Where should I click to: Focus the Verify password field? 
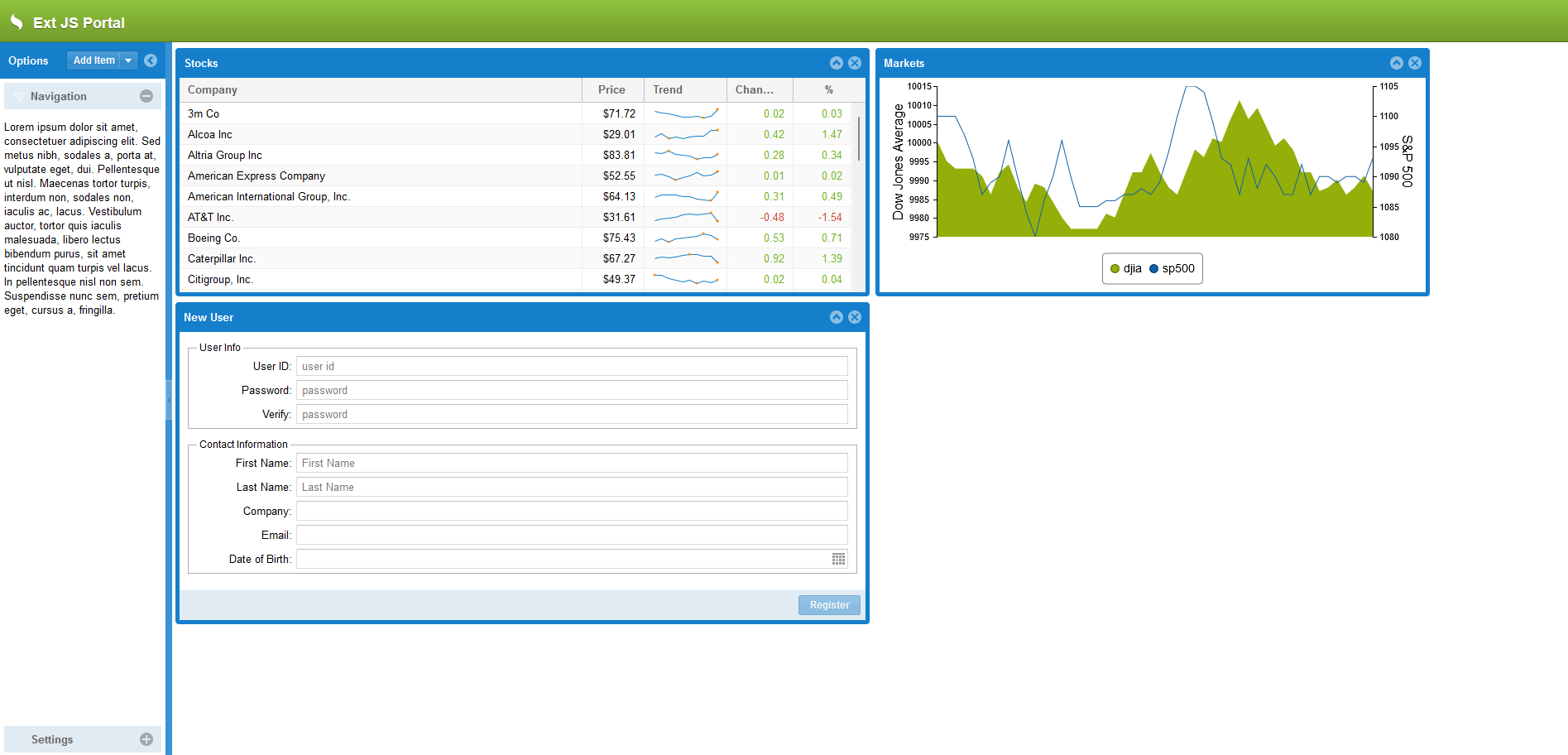point(572,414)
